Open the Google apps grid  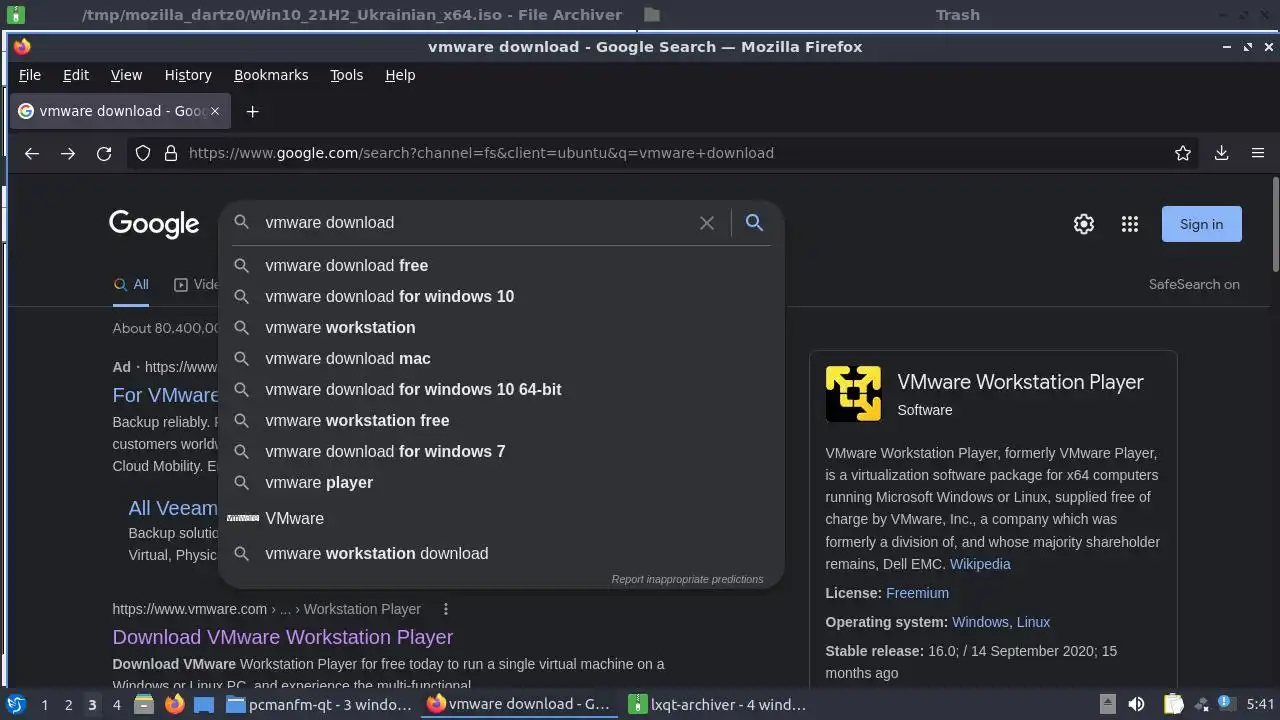[x=1130, y=224]
